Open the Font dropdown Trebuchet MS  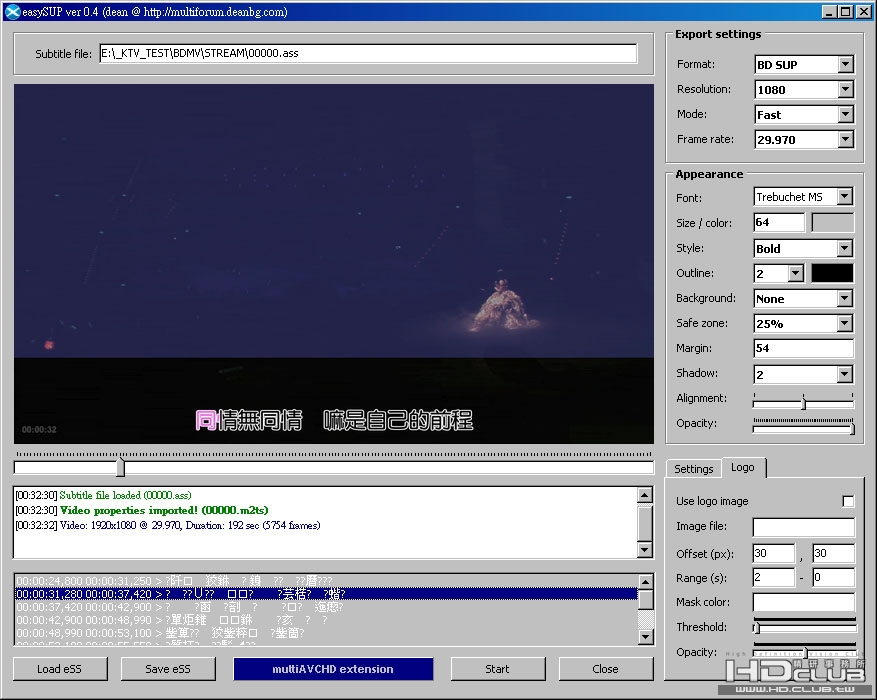[845, 196]
